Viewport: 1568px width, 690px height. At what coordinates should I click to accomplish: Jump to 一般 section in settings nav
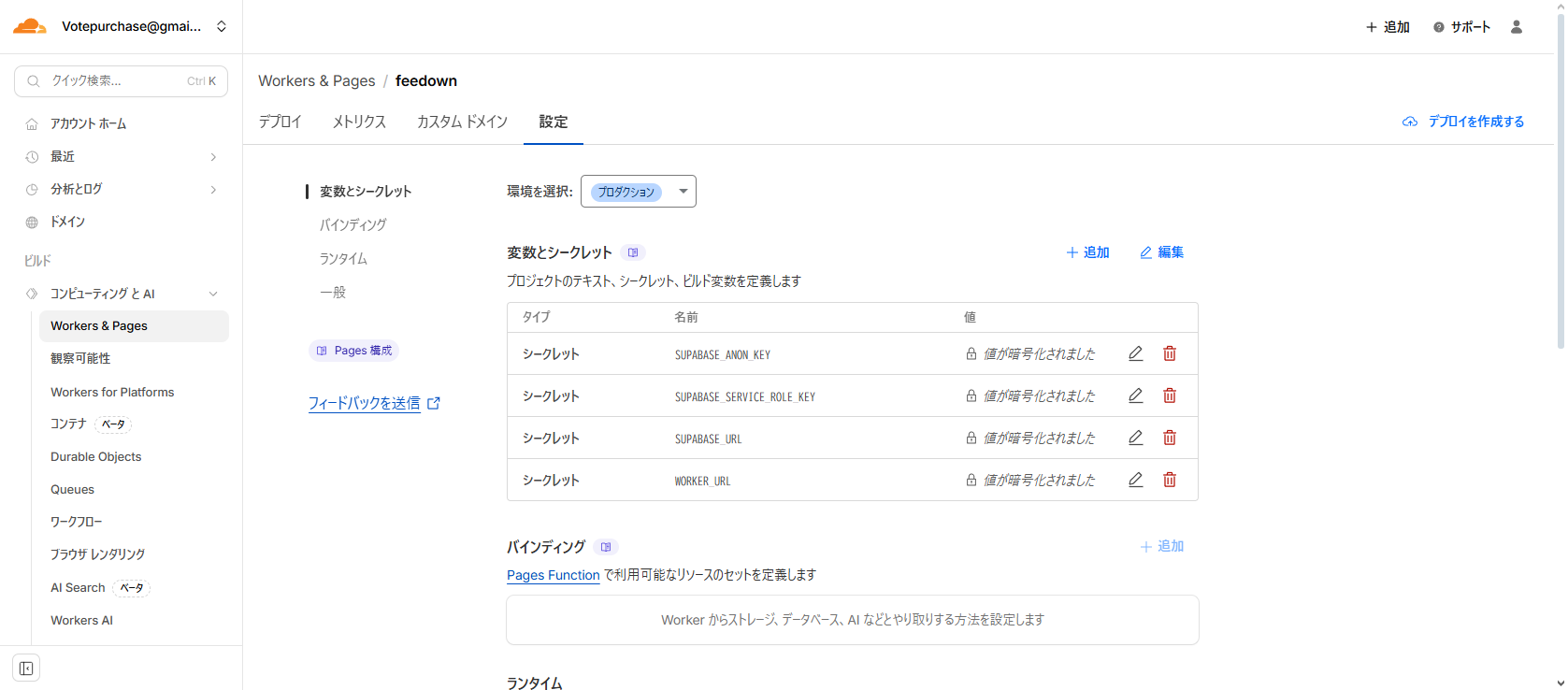pos(333,293)
